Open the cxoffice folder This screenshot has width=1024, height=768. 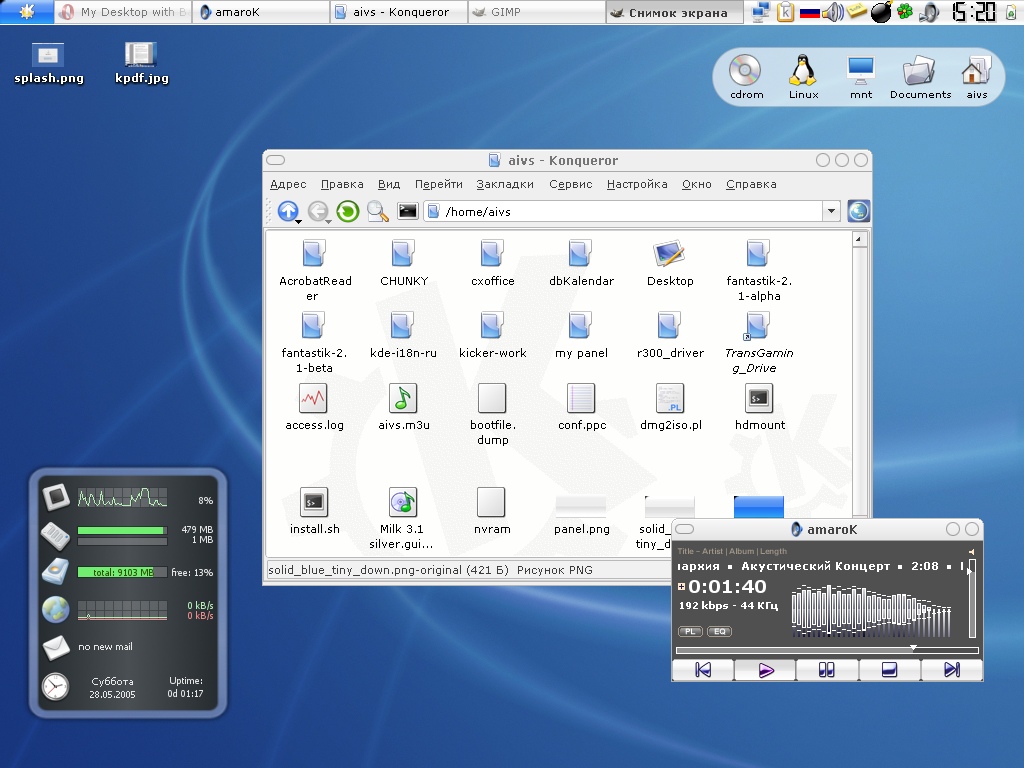[492, 263]
